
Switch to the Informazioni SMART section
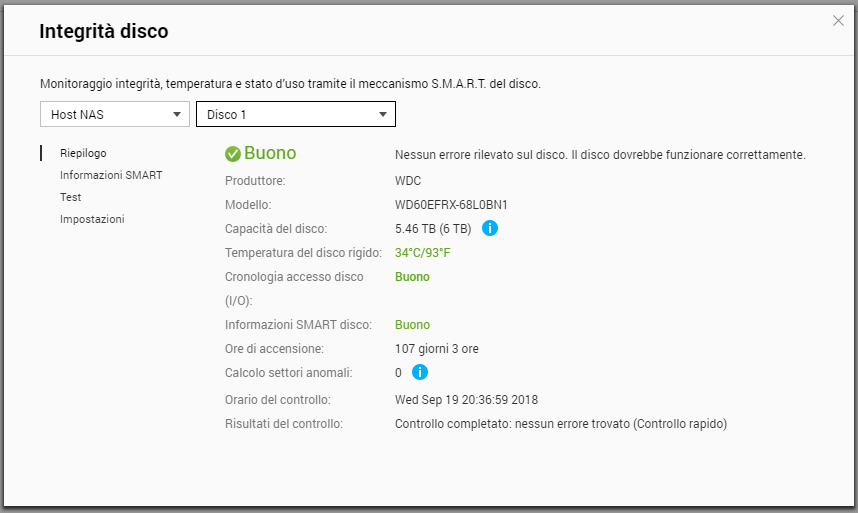tap(111, 175)
